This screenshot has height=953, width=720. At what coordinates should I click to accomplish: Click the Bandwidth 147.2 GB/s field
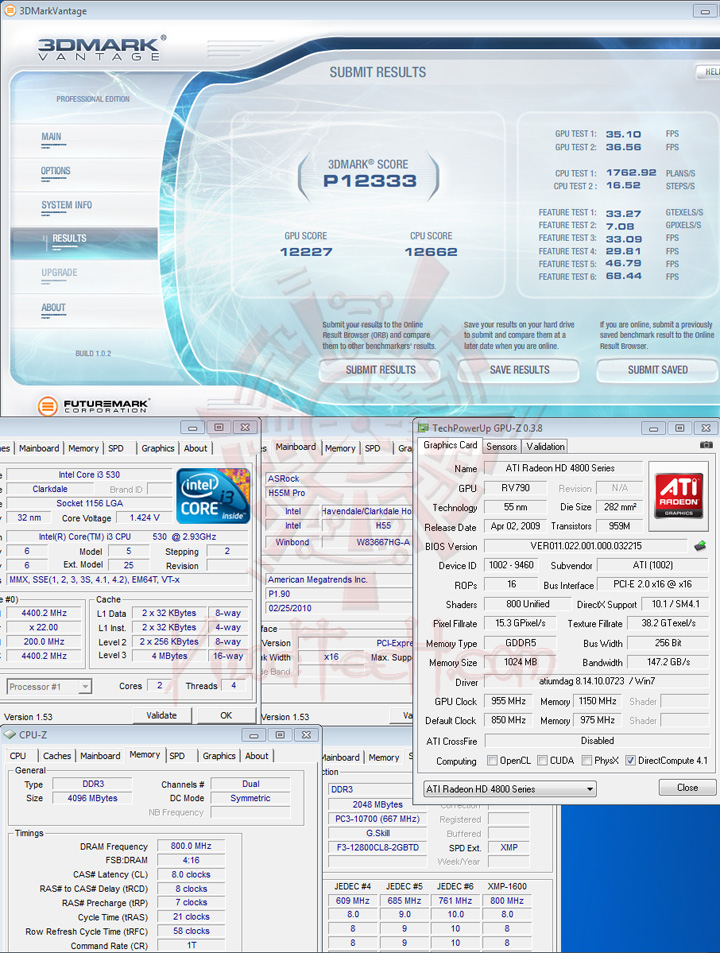[x=668, y=662]
